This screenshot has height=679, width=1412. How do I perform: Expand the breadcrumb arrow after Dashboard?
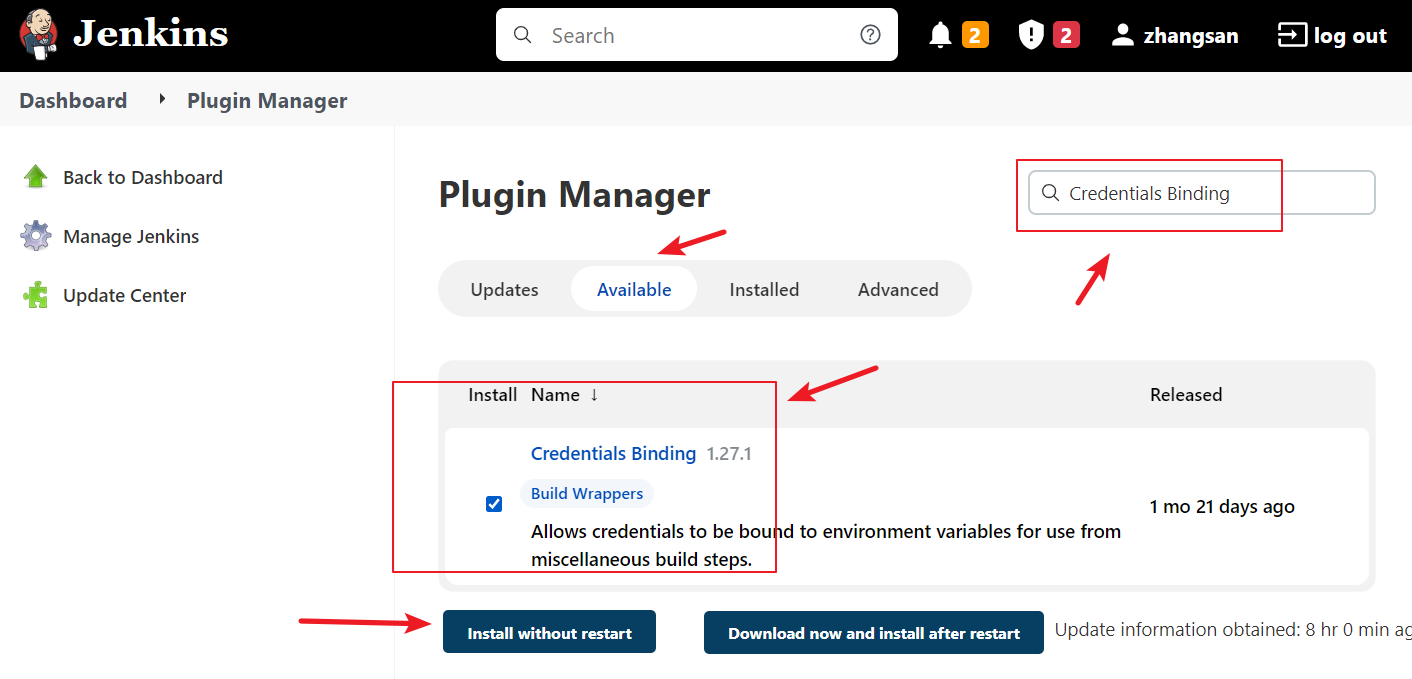pos(161,99)
